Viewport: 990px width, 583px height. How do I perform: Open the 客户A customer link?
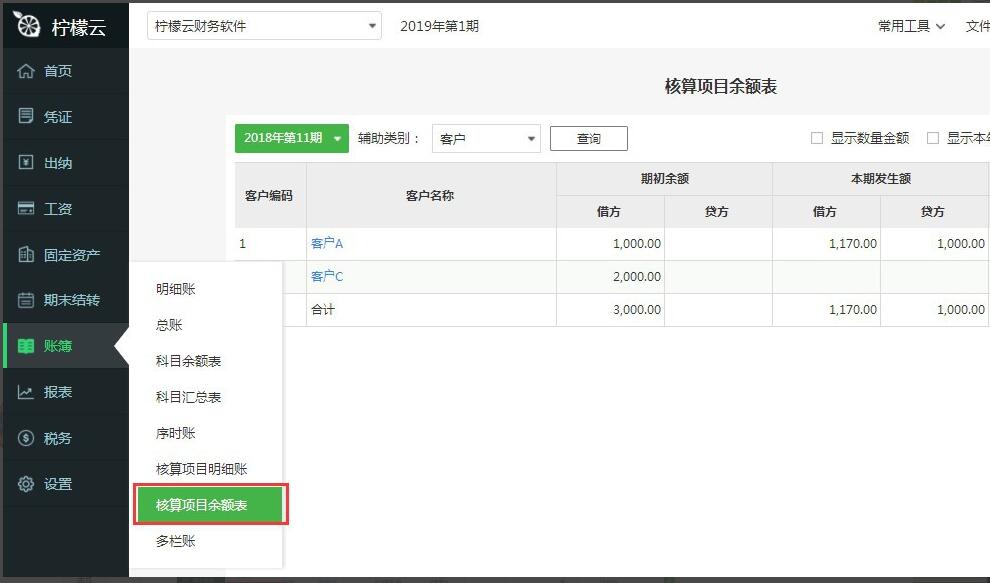click(x=327, y=243)
